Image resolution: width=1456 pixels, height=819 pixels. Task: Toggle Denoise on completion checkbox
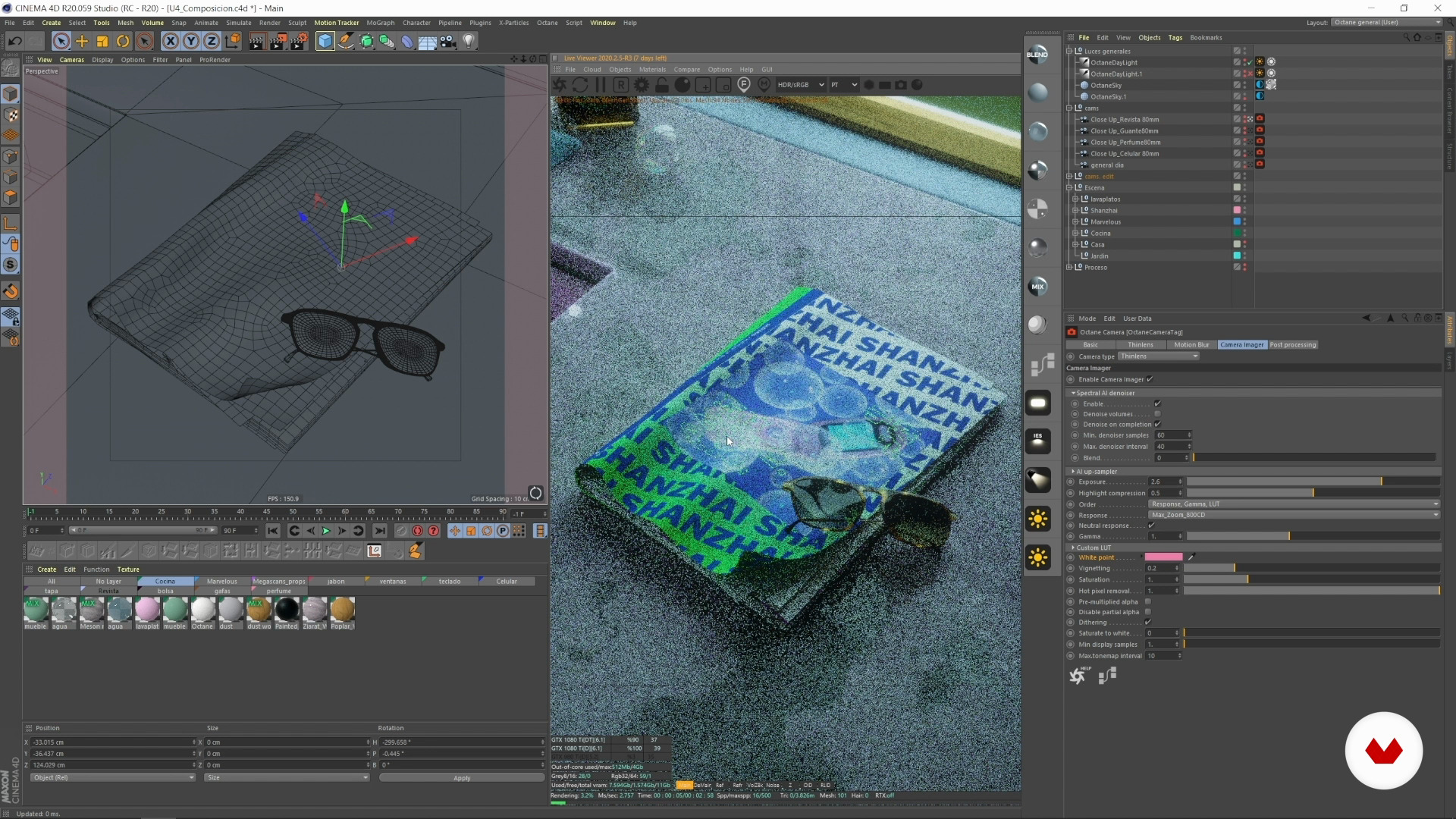pyautogui.click(x=1157, y=424)
